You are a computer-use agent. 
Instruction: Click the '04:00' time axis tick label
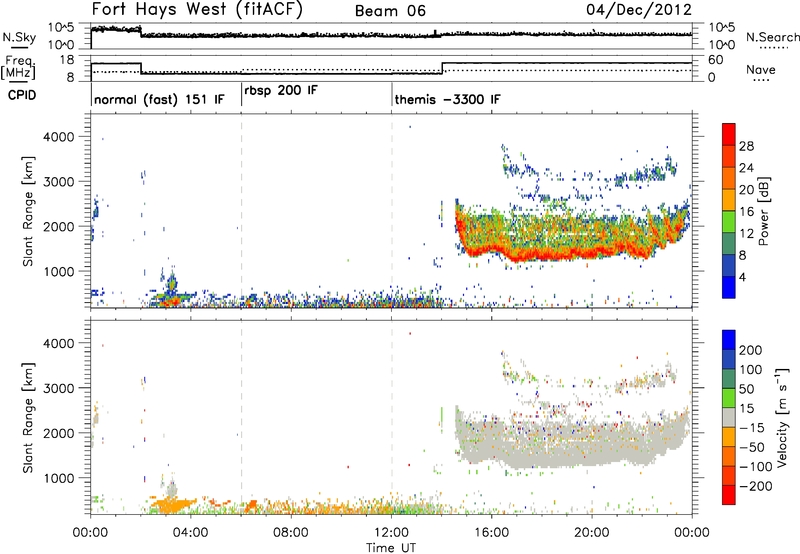(x=190, y=533)
